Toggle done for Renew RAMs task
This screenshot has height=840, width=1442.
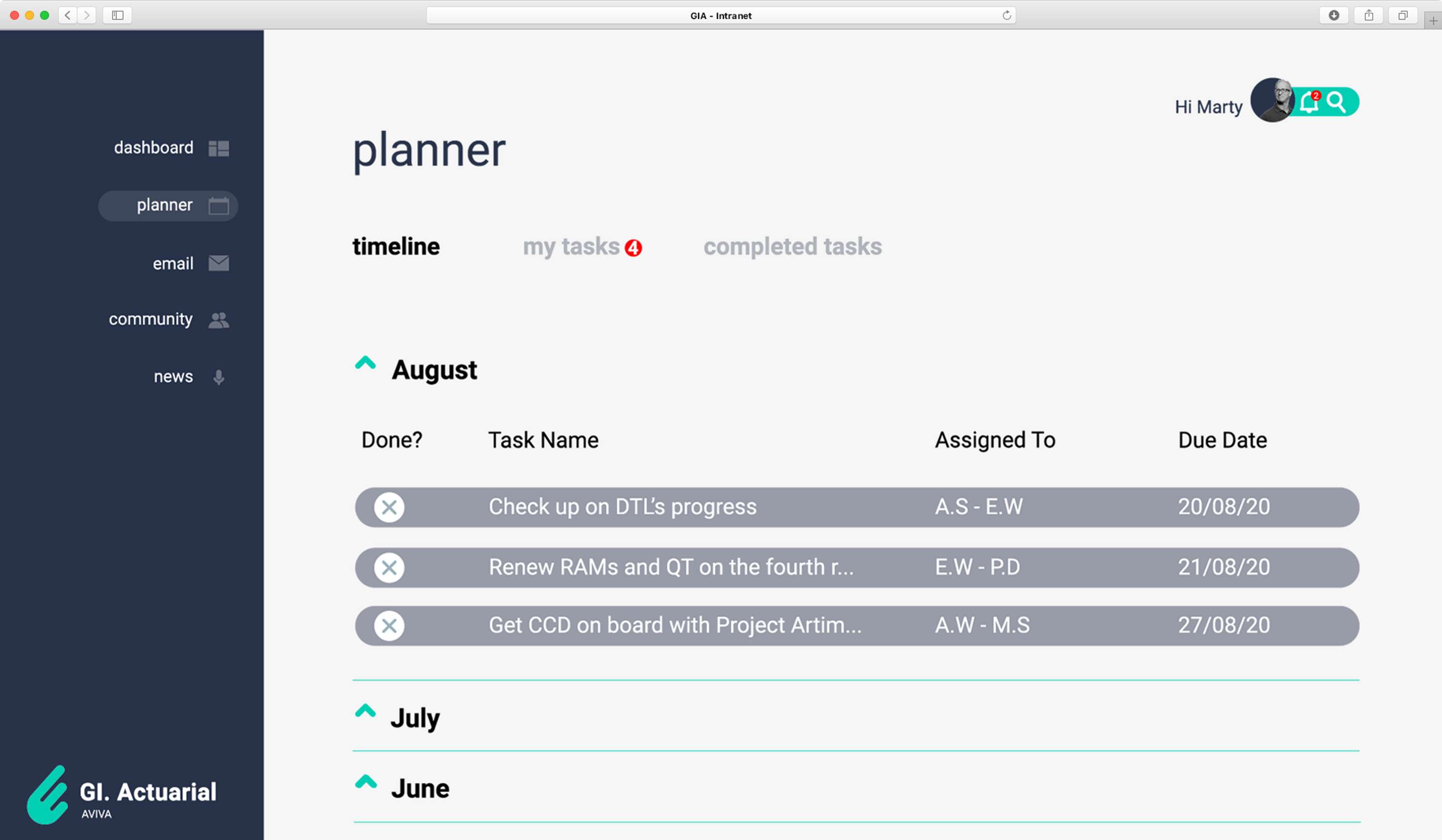[389, 568]
